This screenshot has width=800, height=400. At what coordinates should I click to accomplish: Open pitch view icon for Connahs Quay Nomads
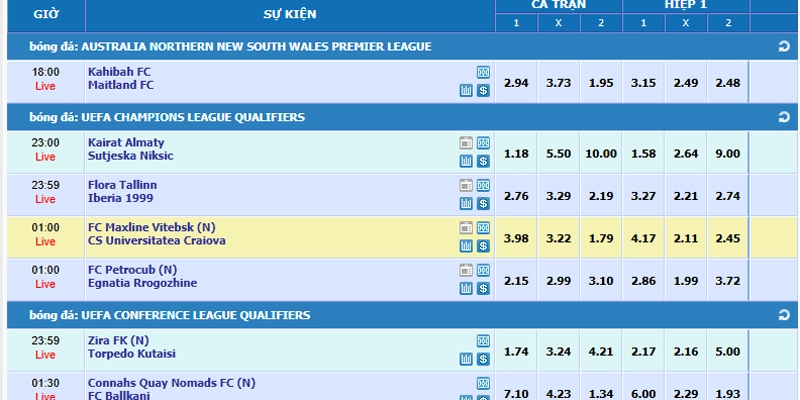[483, 384]
